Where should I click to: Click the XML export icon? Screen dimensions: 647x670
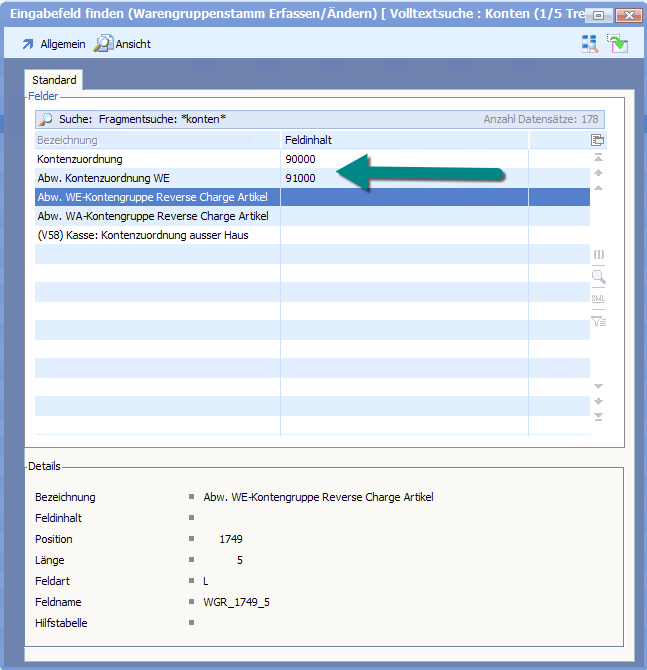pos(598,299)
